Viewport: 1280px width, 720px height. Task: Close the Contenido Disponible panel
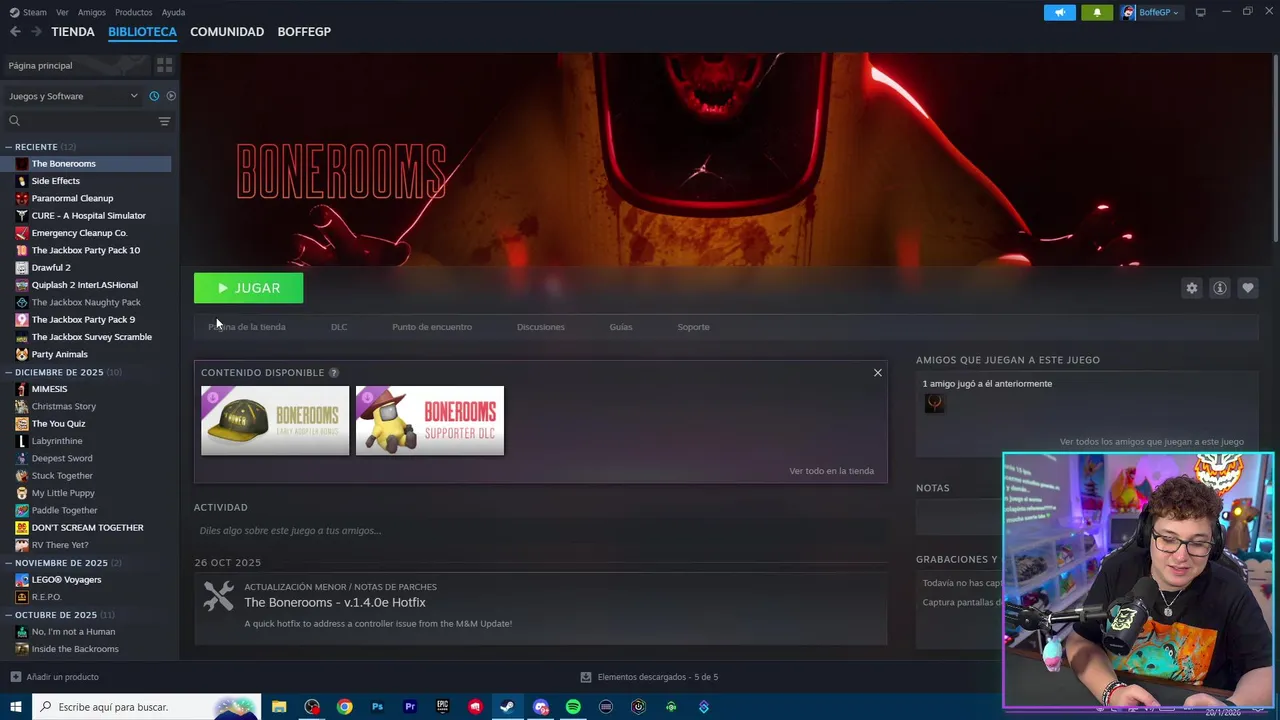coord(878,373)
